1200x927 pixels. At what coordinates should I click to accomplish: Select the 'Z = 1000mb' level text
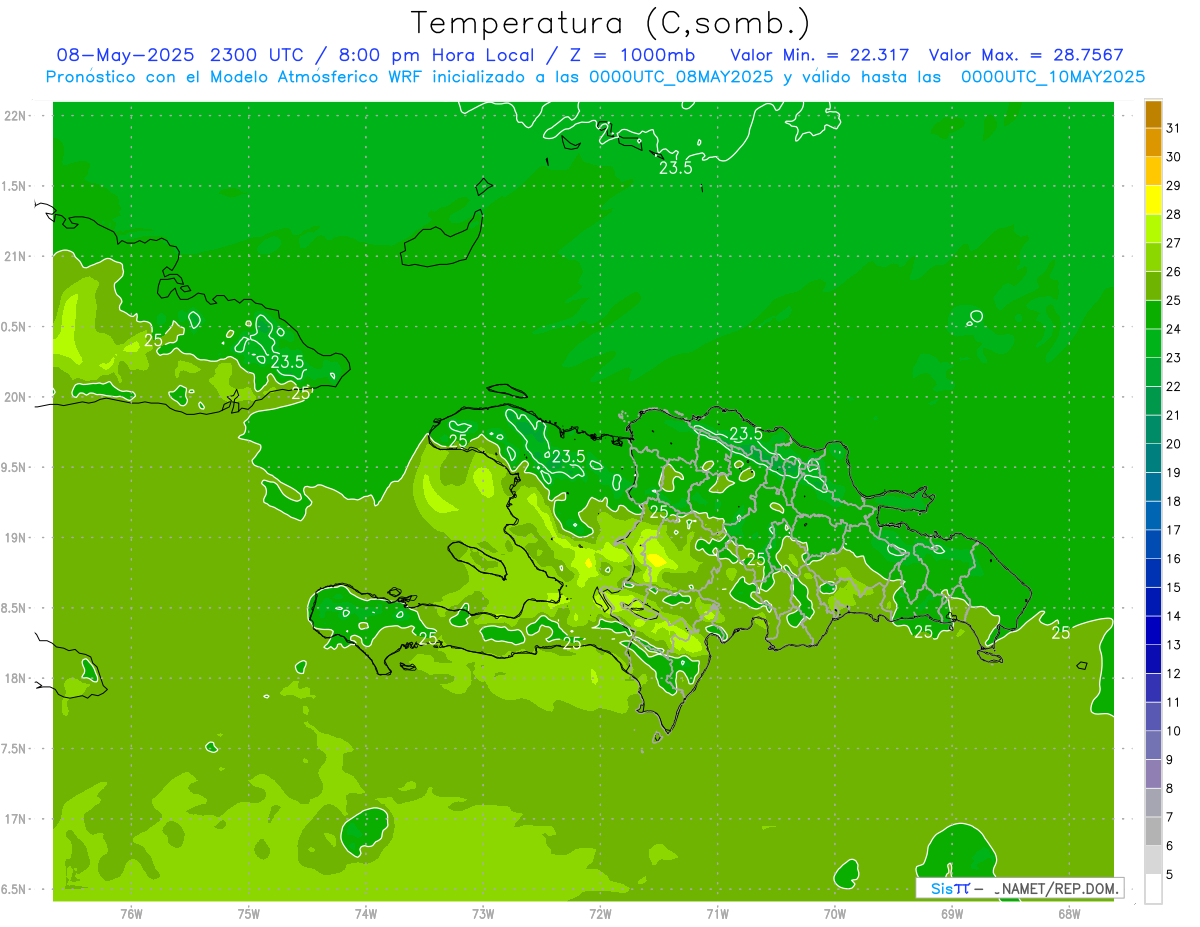point(632,54)
